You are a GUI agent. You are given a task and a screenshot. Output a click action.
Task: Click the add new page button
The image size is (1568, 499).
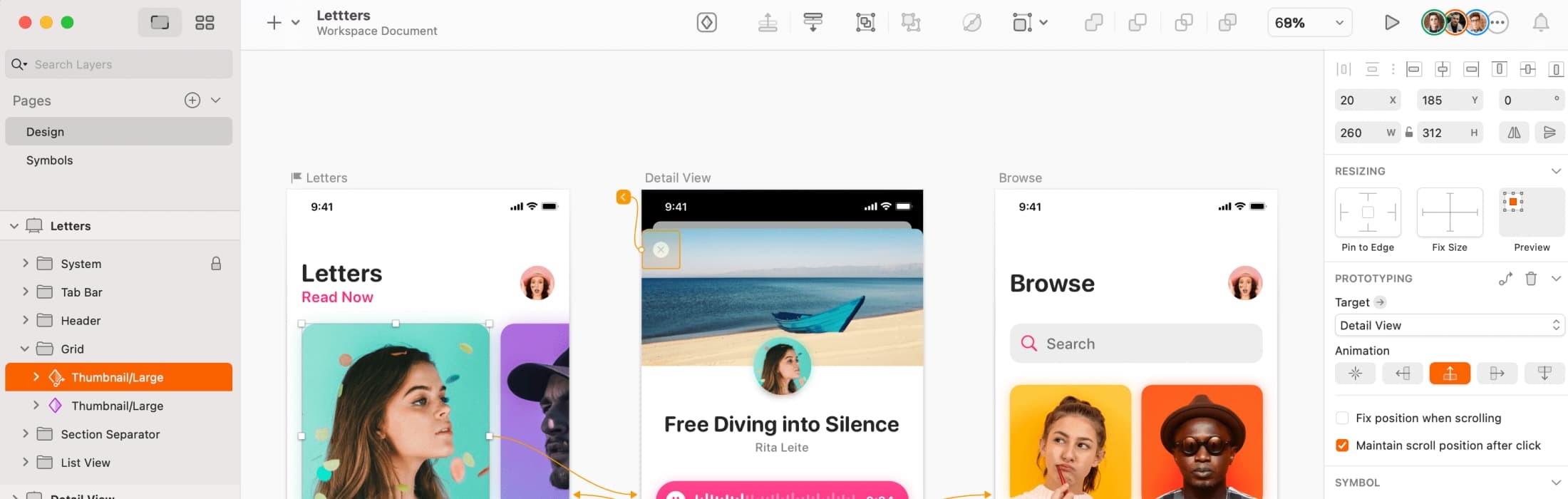pos(192,101)
